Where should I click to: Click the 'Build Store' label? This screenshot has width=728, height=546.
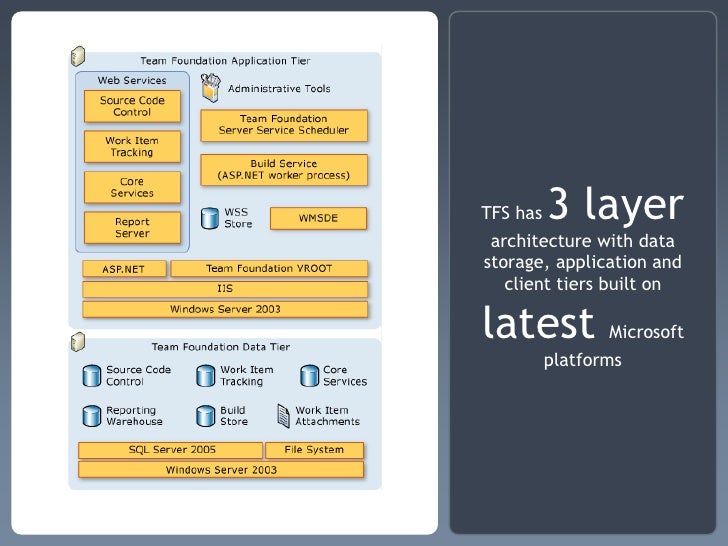pyautogui.click(x=234, y=416)
